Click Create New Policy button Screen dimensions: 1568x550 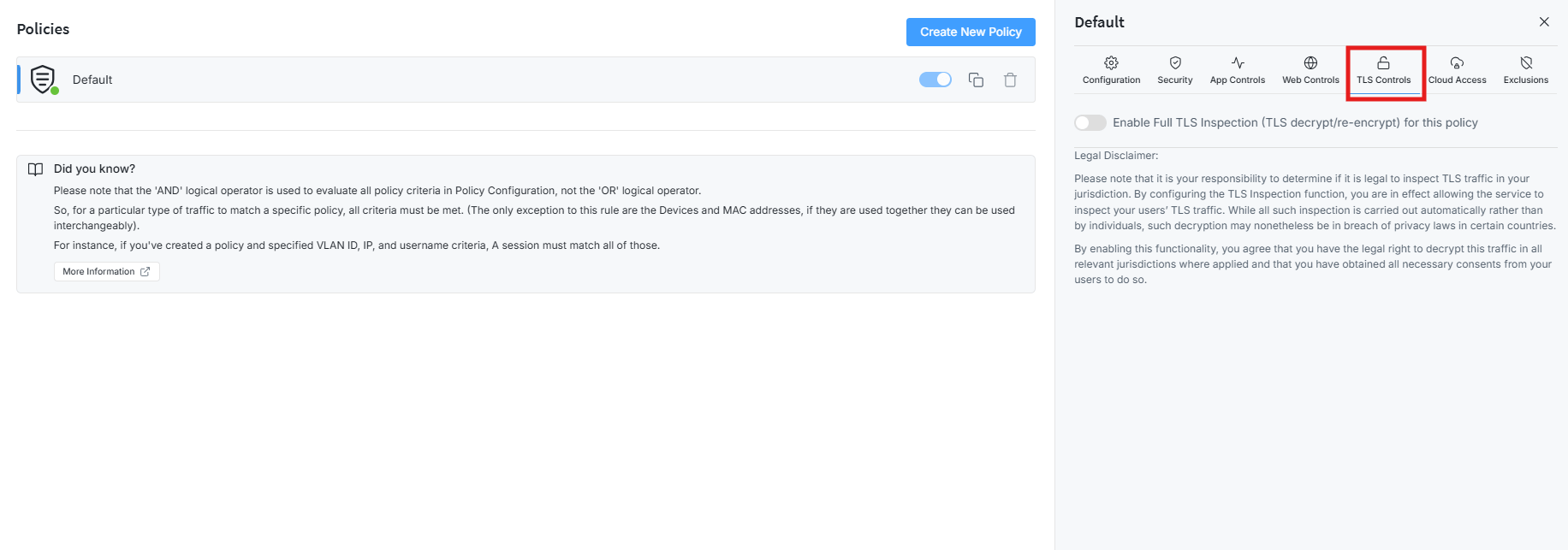click(x=971, y=32)
